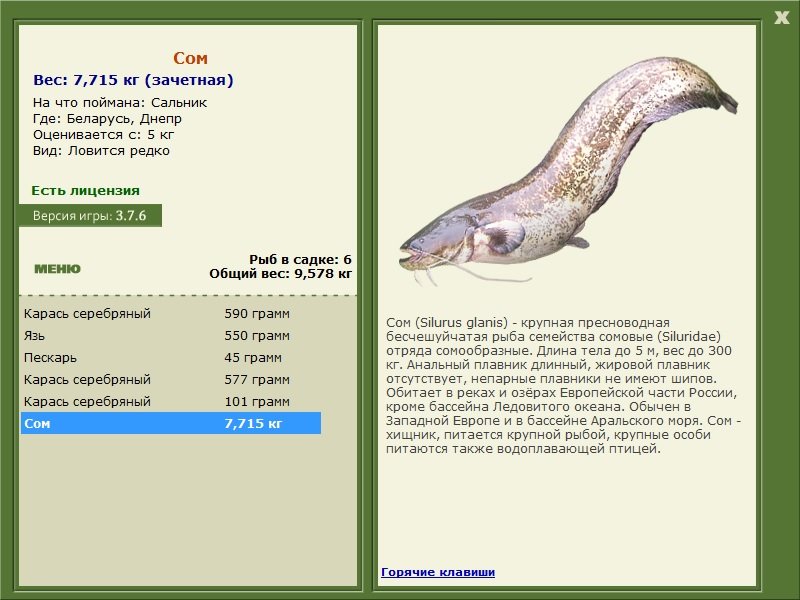Click the Общий вес: 9,578 кг total

click(x=280, y=274)
